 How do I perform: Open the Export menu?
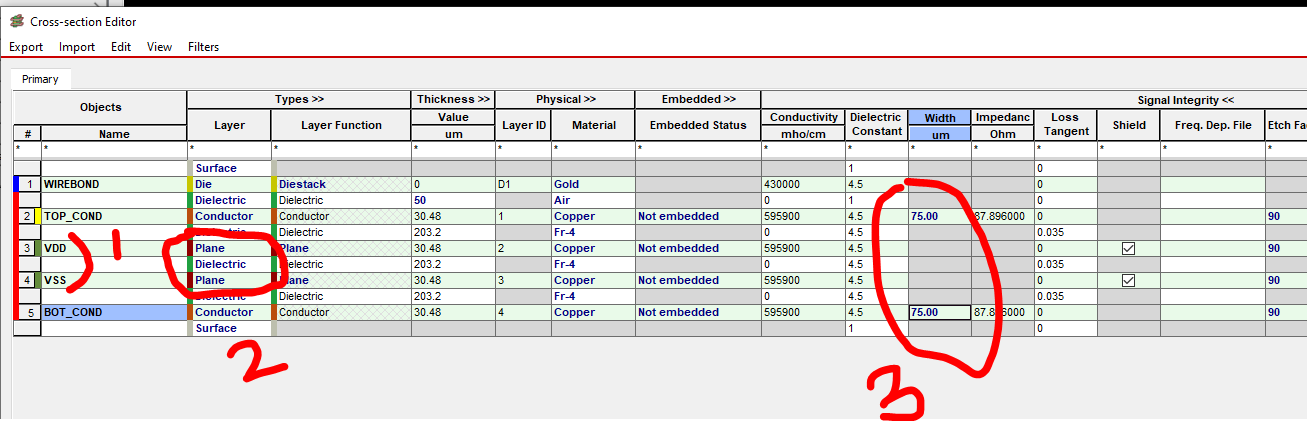[26, 47]
